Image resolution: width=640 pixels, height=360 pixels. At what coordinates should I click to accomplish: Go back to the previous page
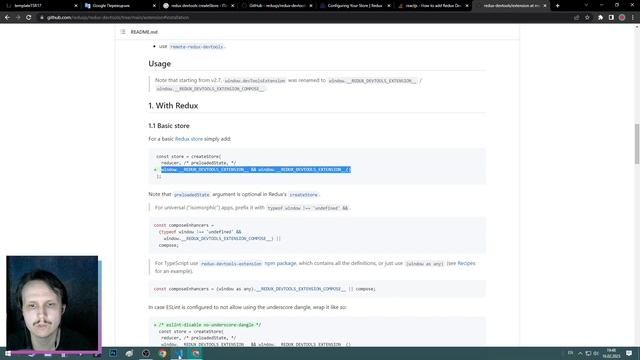click(x=7, y=18)
